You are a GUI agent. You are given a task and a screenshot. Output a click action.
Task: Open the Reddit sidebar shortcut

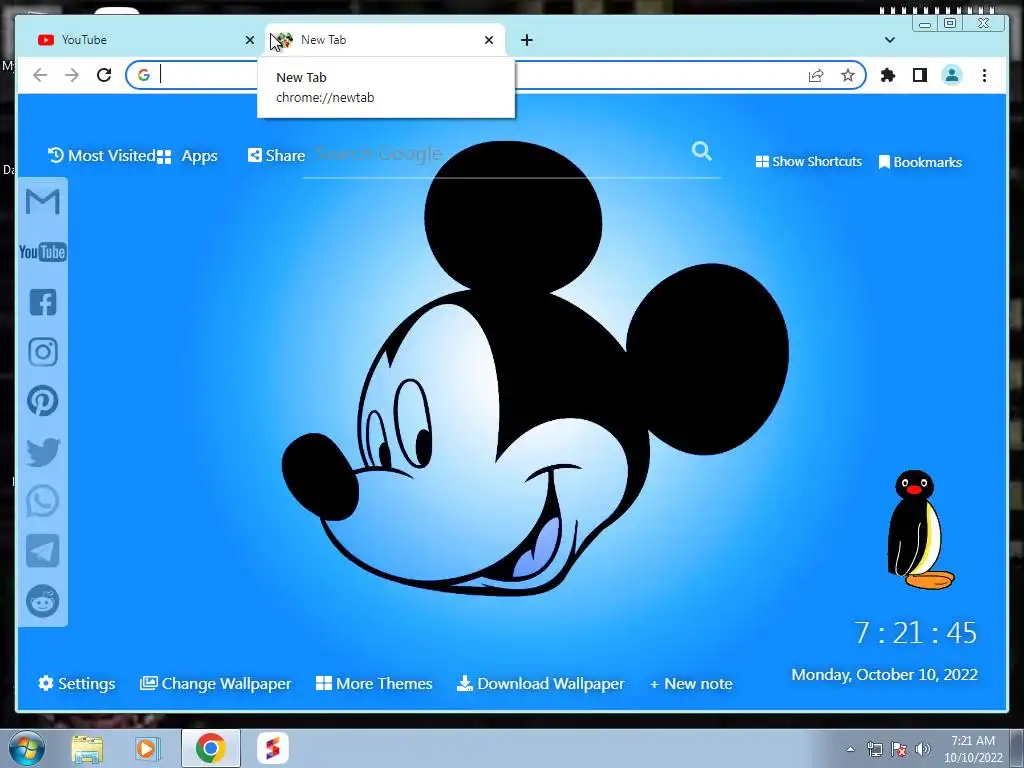[42, 601]
